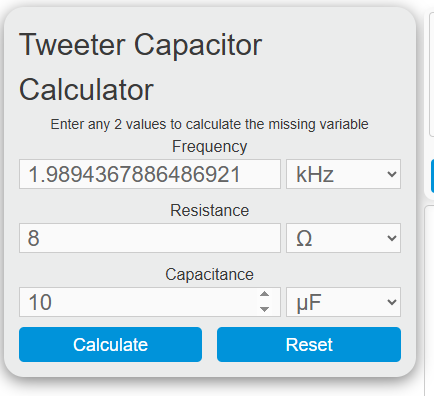Click the partial blue button at right edge
This screenshot has height=396, width=434.
pos(432,176)
